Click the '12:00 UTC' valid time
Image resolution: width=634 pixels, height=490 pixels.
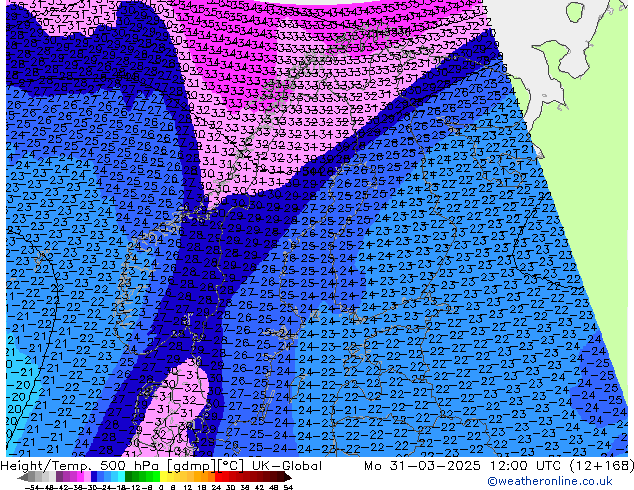[525, 466]
